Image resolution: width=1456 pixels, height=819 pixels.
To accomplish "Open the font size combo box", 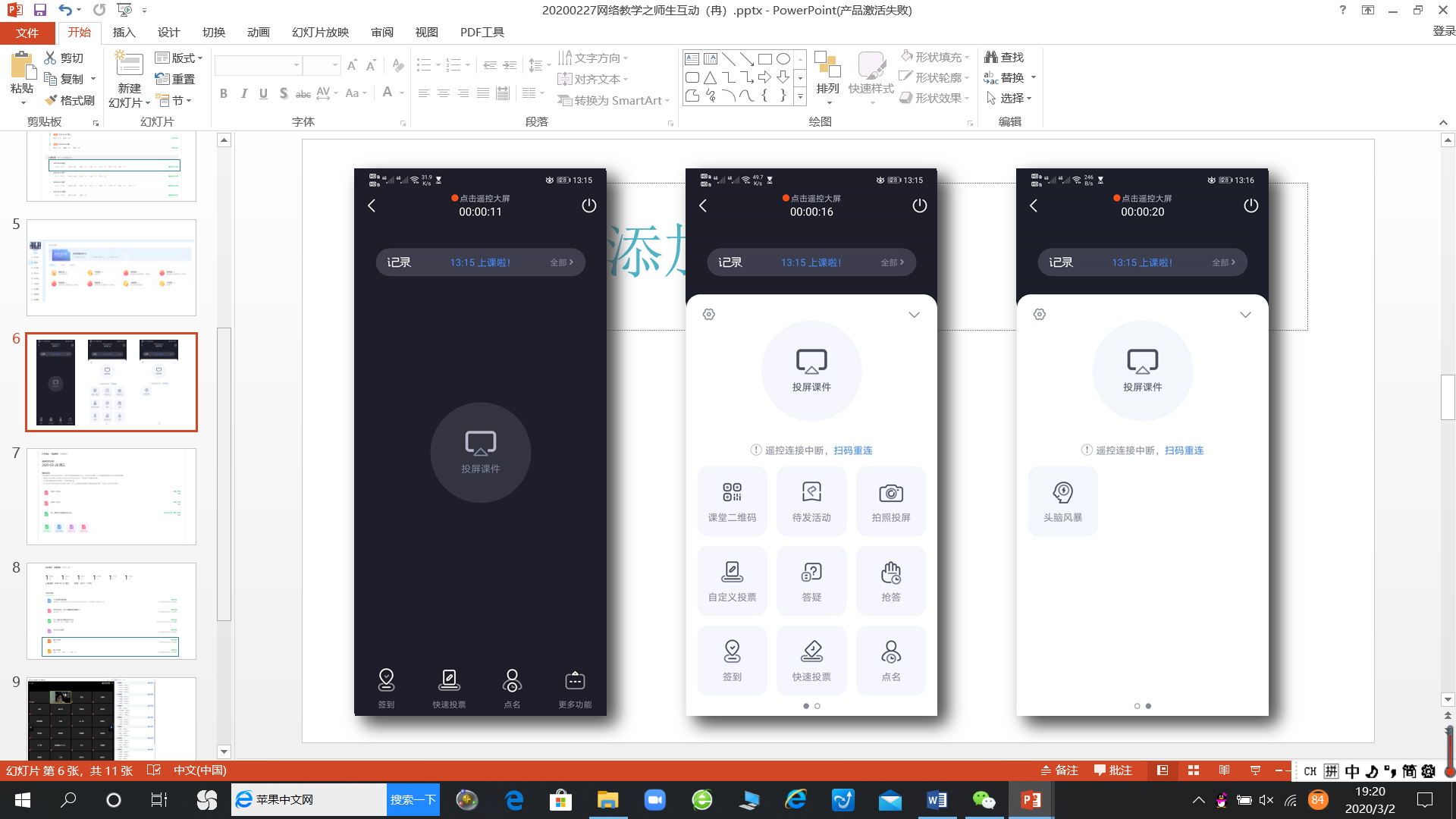I will coord(322,65).
